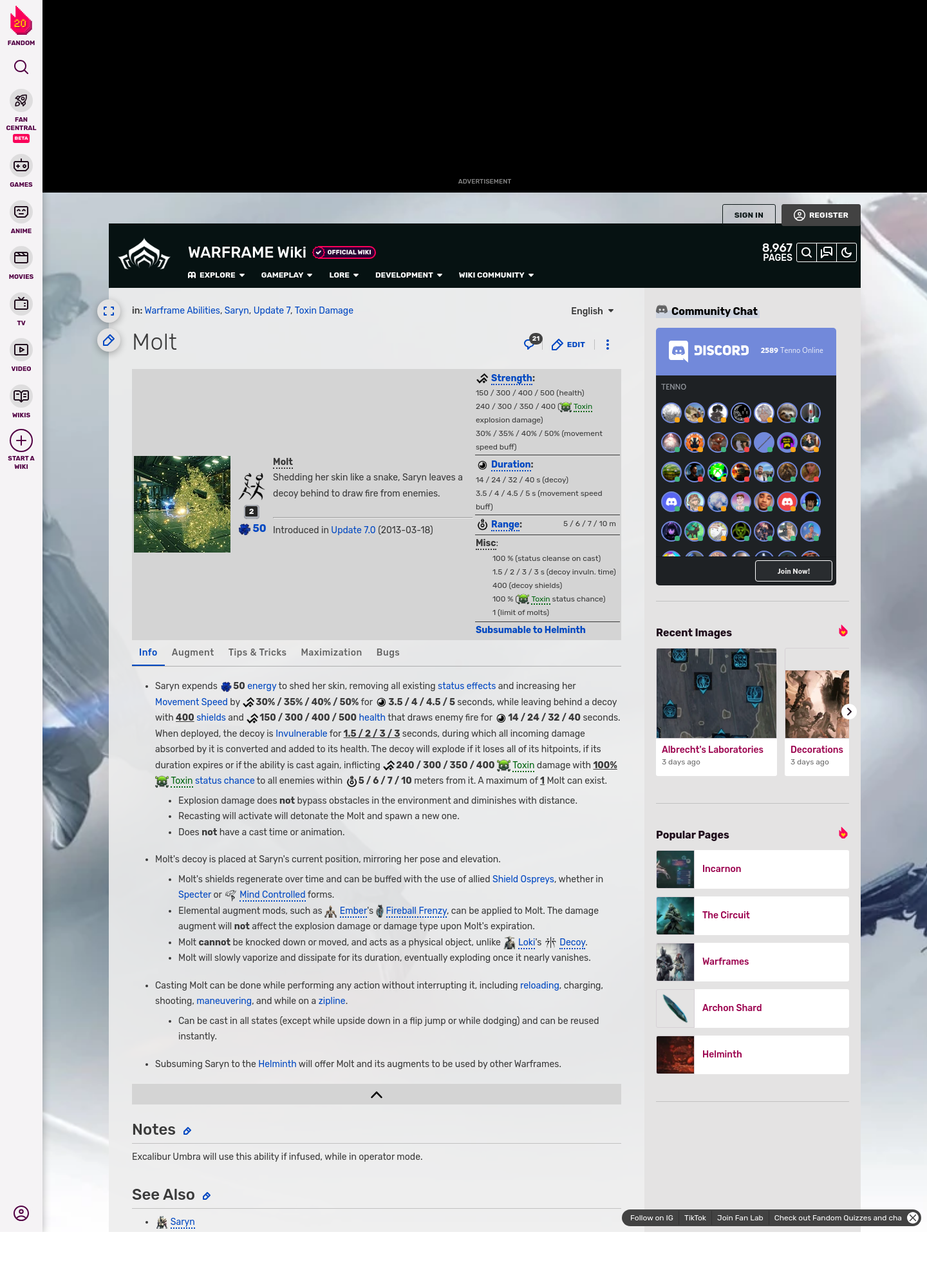Edit the See Also section pencil icon
The image size is (927, 1288).
[x=207, y=1197]
